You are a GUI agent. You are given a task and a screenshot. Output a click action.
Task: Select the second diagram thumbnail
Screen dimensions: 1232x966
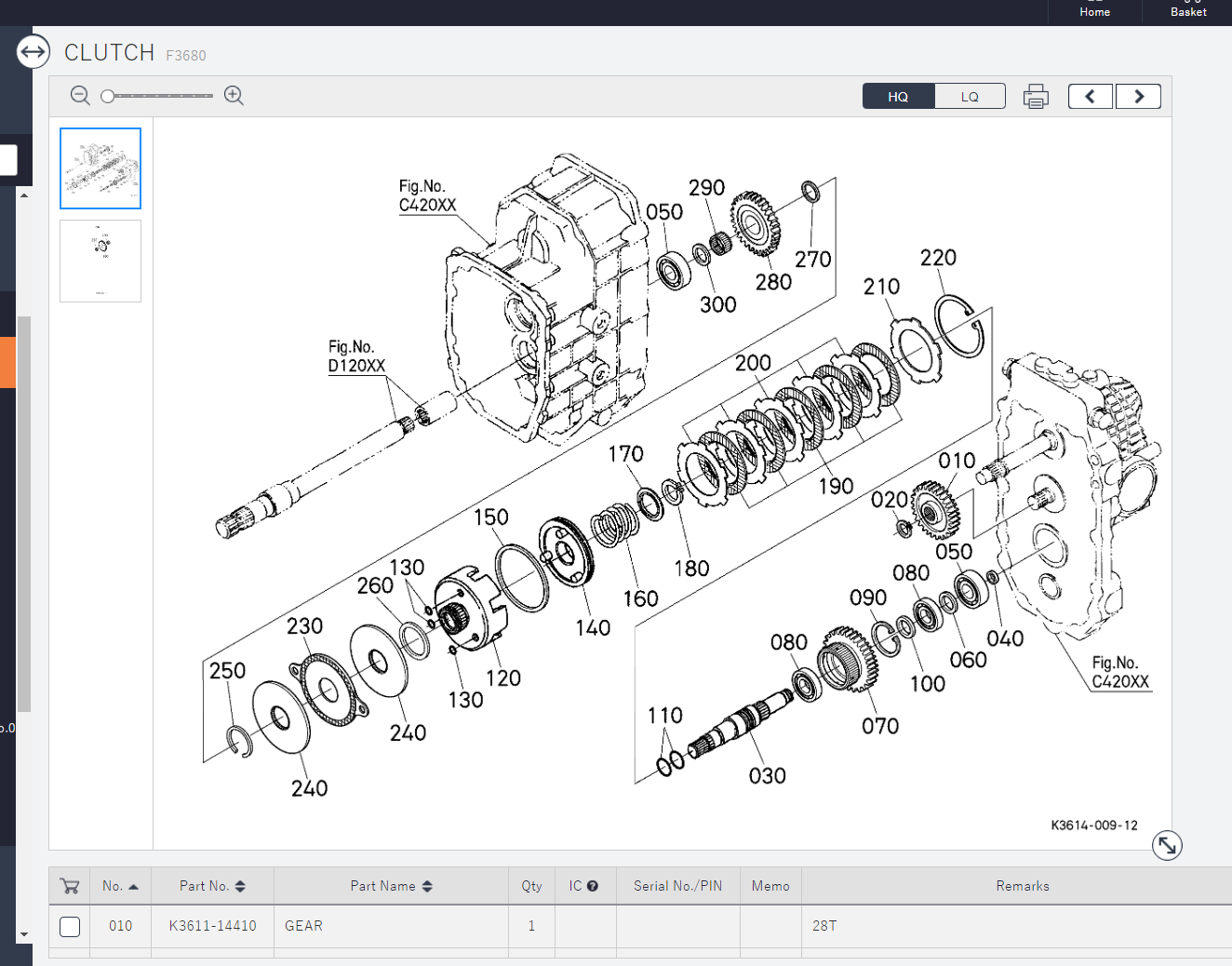pos(100,261)
